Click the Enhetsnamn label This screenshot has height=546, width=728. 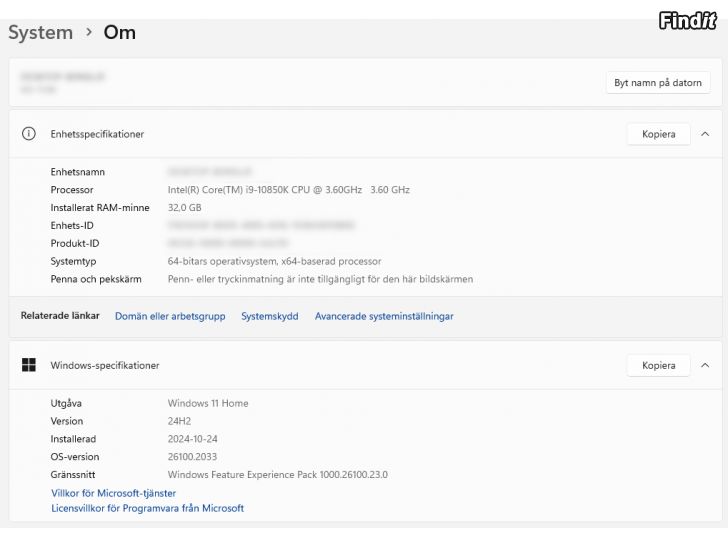tap(78, 172)
